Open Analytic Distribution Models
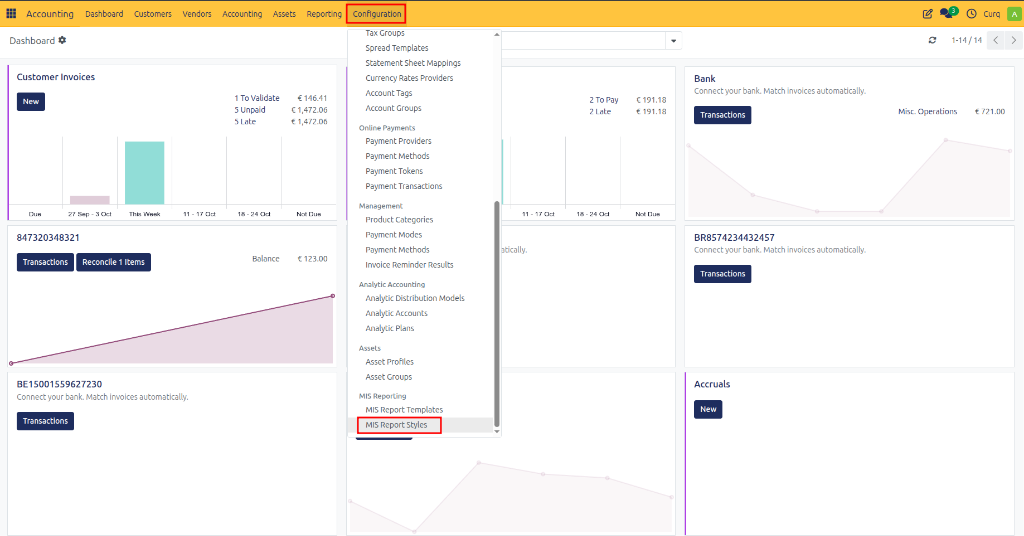The height and width of the screenshot is (536, 1024). click(415, 298)
